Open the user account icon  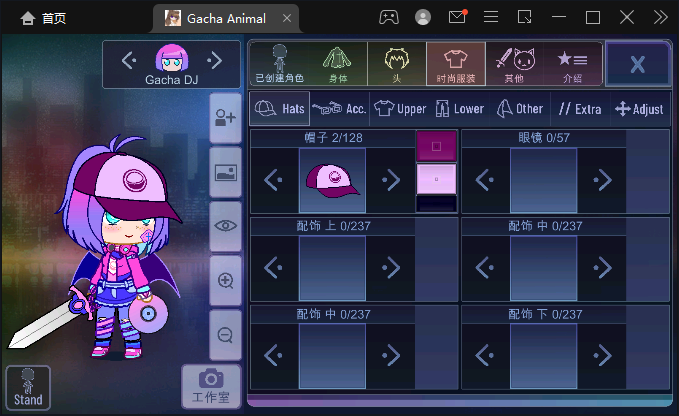pyautogui.click(x=423, y=17)
